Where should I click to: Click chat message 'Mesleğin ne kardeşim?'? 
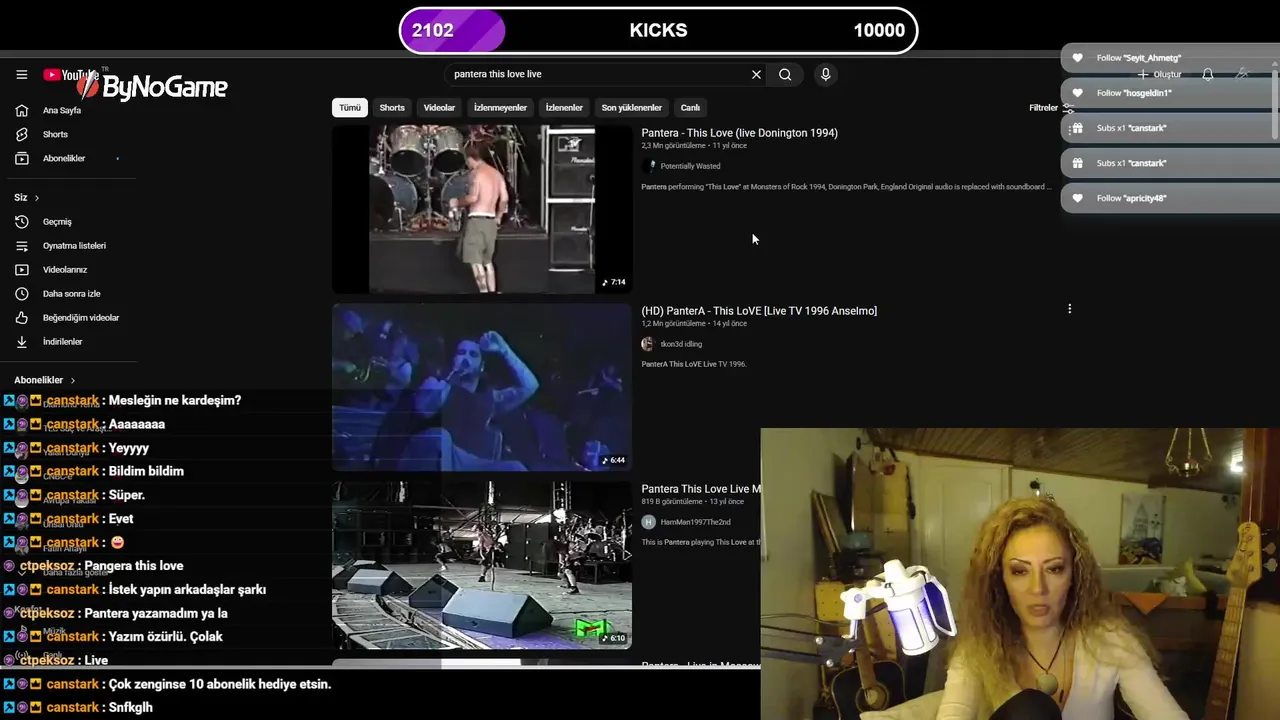click(175, 400)
